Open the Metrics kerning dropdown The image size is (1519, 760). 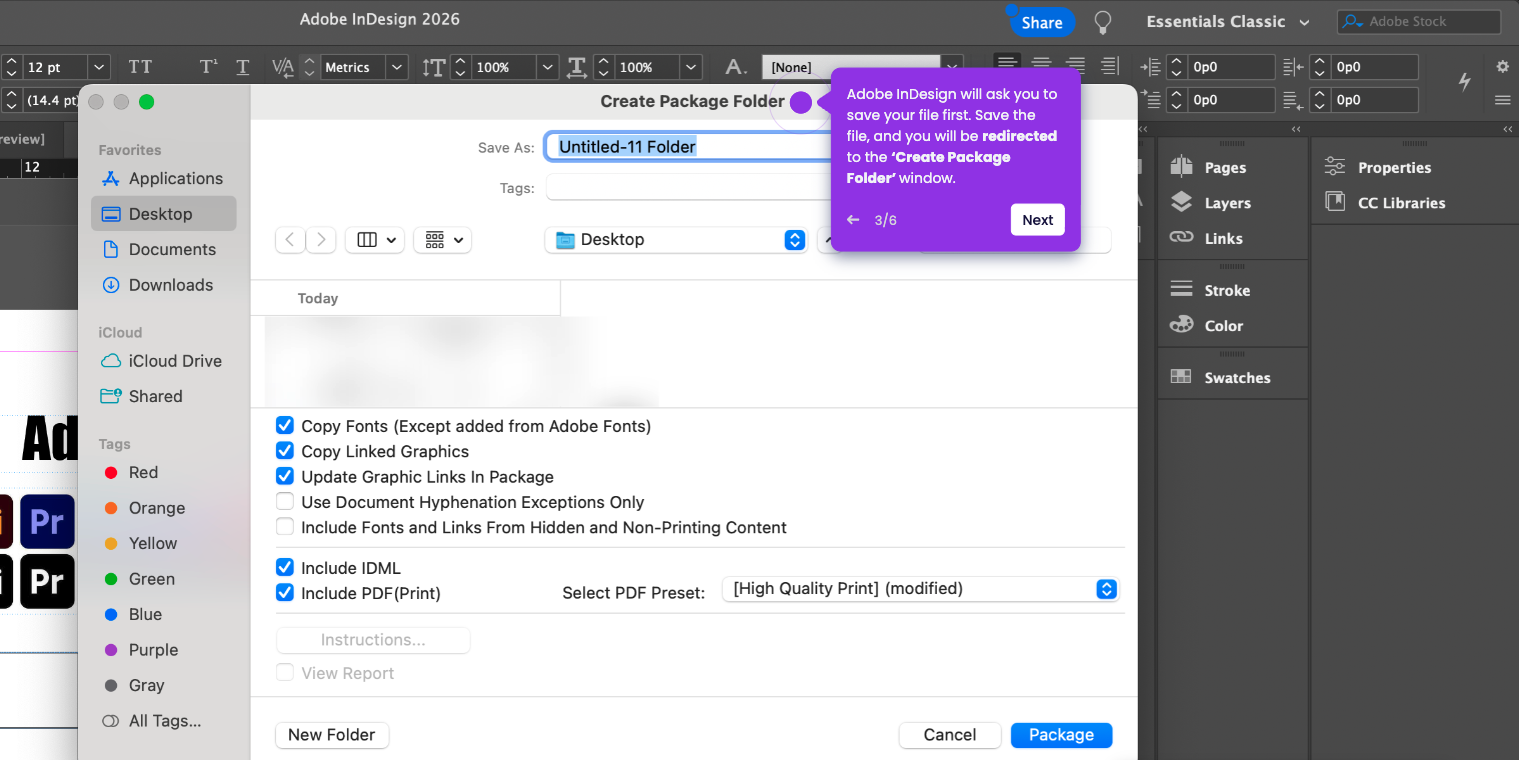398,67
